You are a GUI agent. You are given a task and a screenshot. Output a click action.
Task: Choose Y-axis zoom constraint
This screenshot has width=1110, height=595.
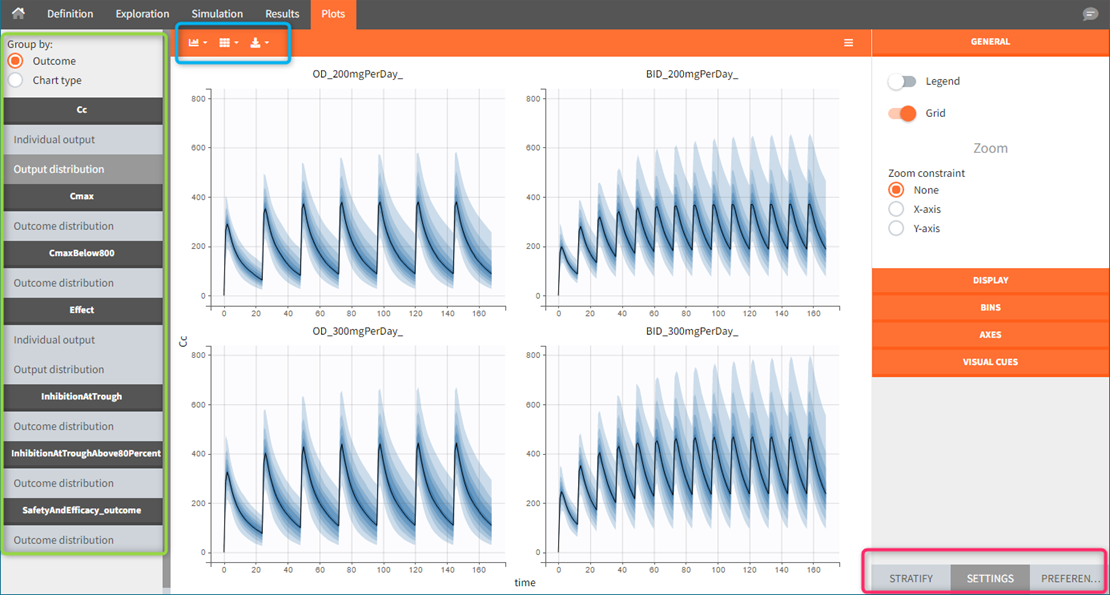pyautogui.click(x=896, y=228)
